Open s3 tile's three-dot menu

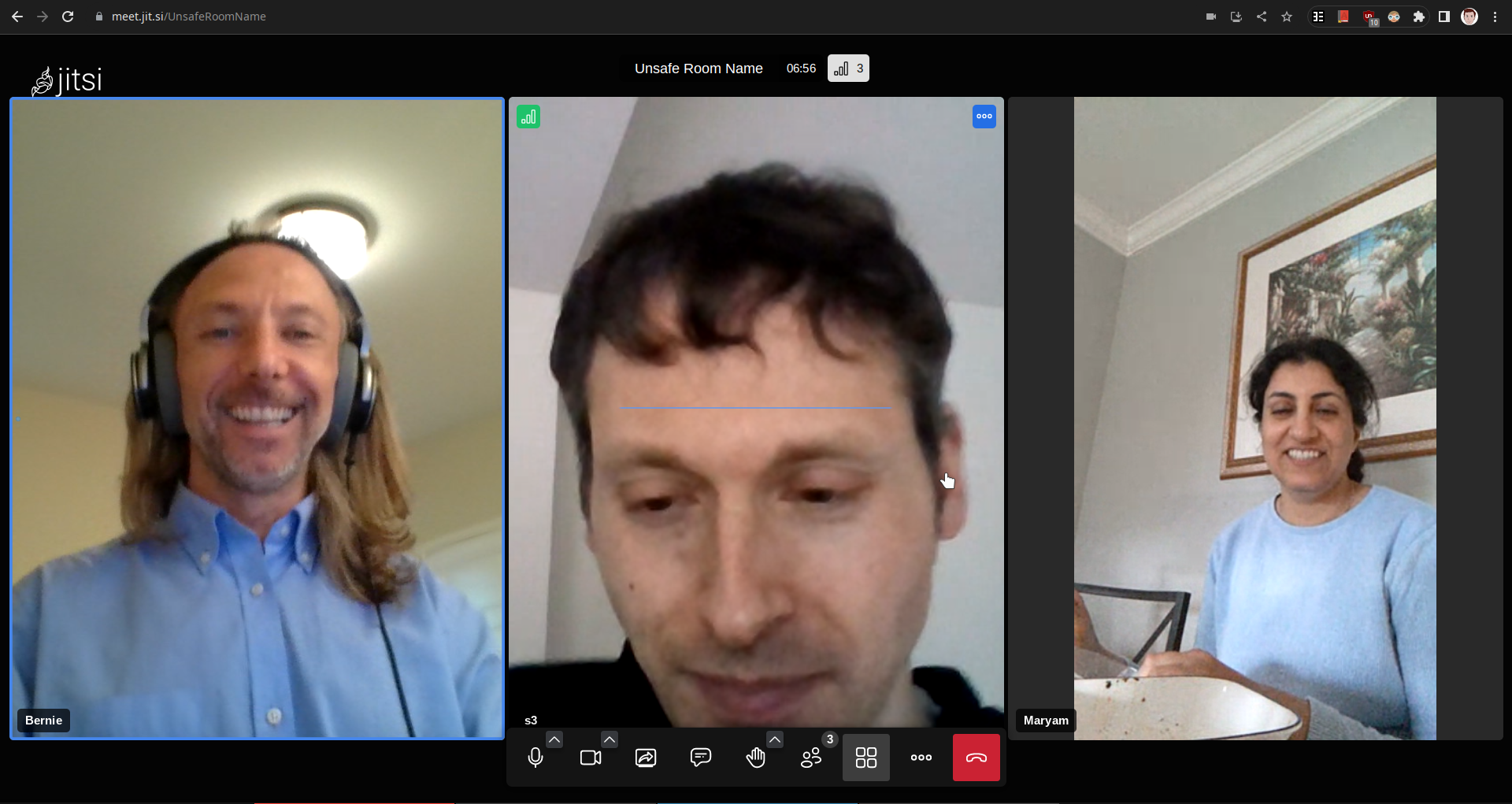(984, 117)
